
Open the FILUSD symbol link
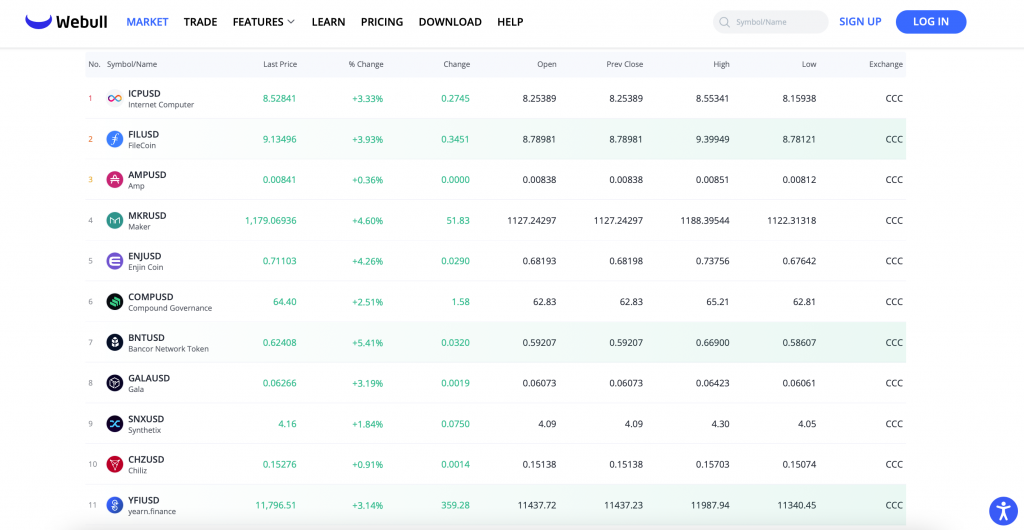point(144,134)
